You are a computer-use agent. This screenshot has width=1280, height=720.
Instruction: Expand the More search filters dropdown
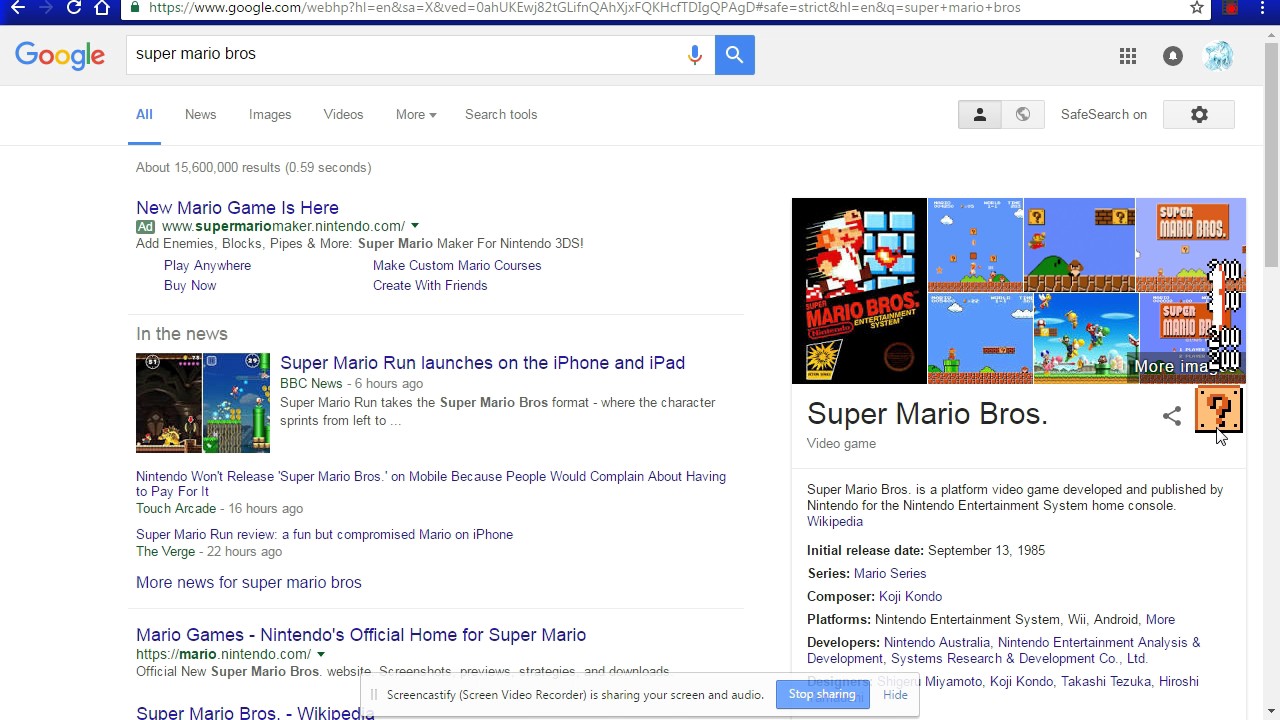click(x=416, y=115)
